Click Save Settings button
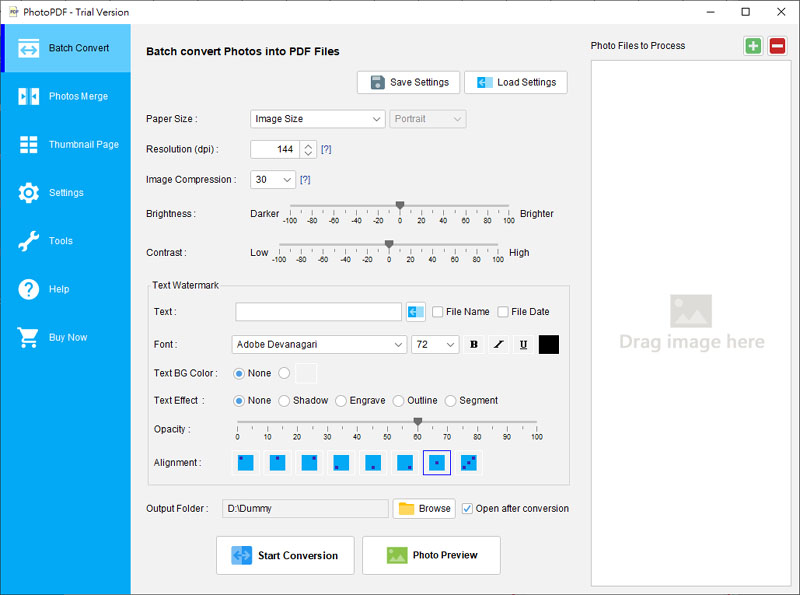 coord(409,82)
